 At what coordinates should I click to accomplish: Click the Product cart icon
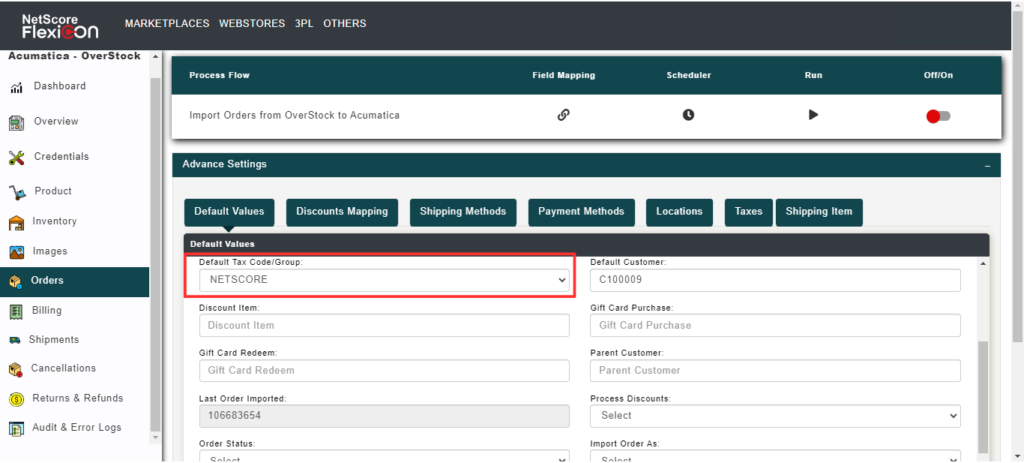17,192
